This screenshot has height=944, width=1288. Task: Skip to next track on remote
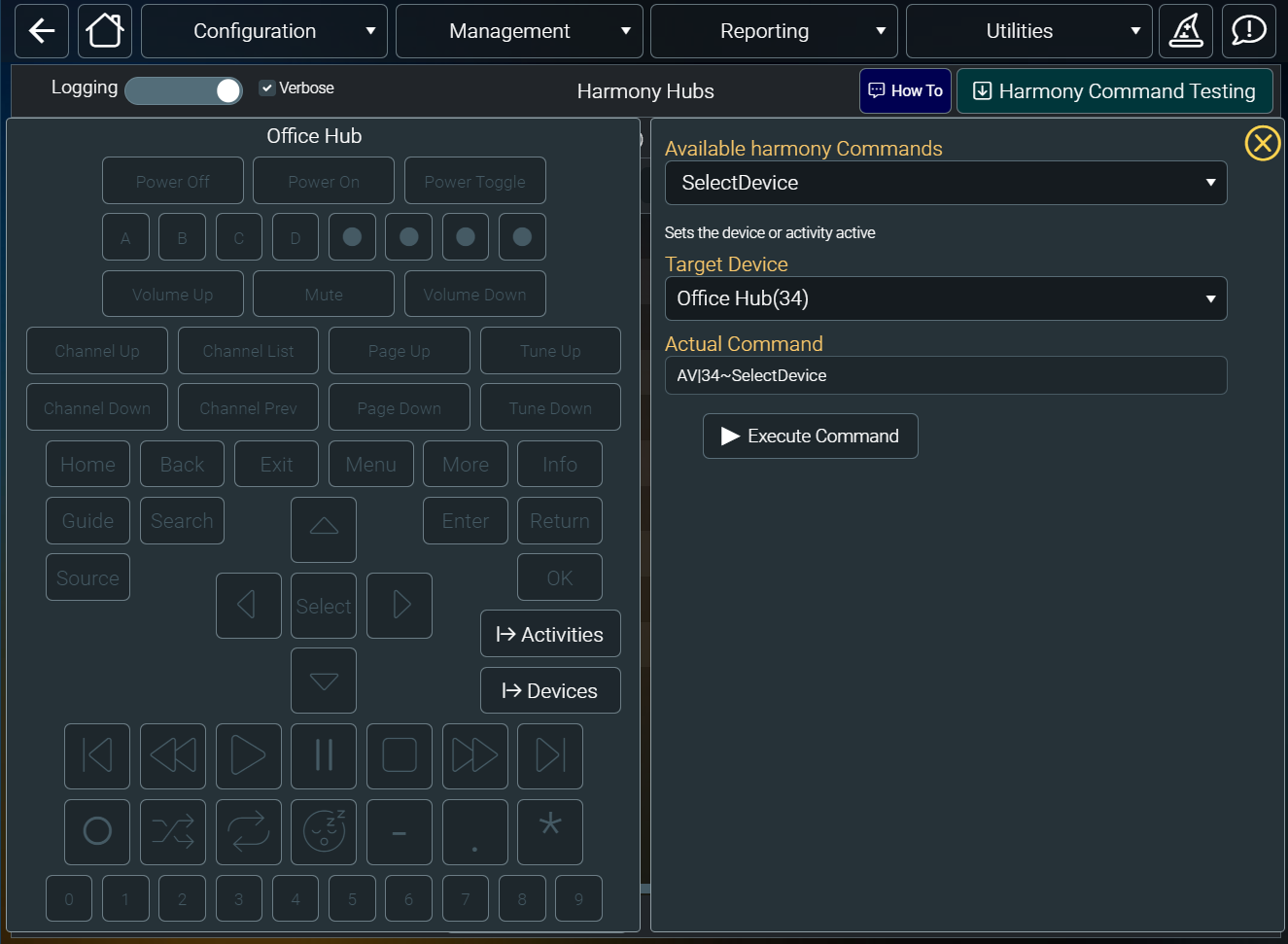[x=550, y=755]
